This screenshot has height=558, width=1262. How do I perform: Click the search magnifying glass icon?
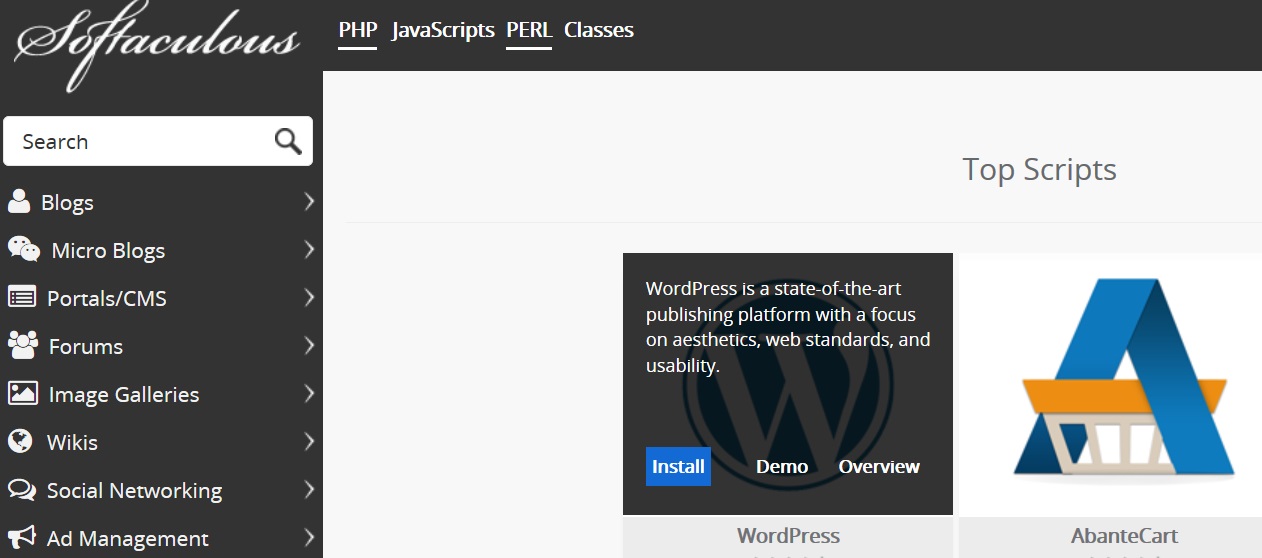[x=288, y=142]
